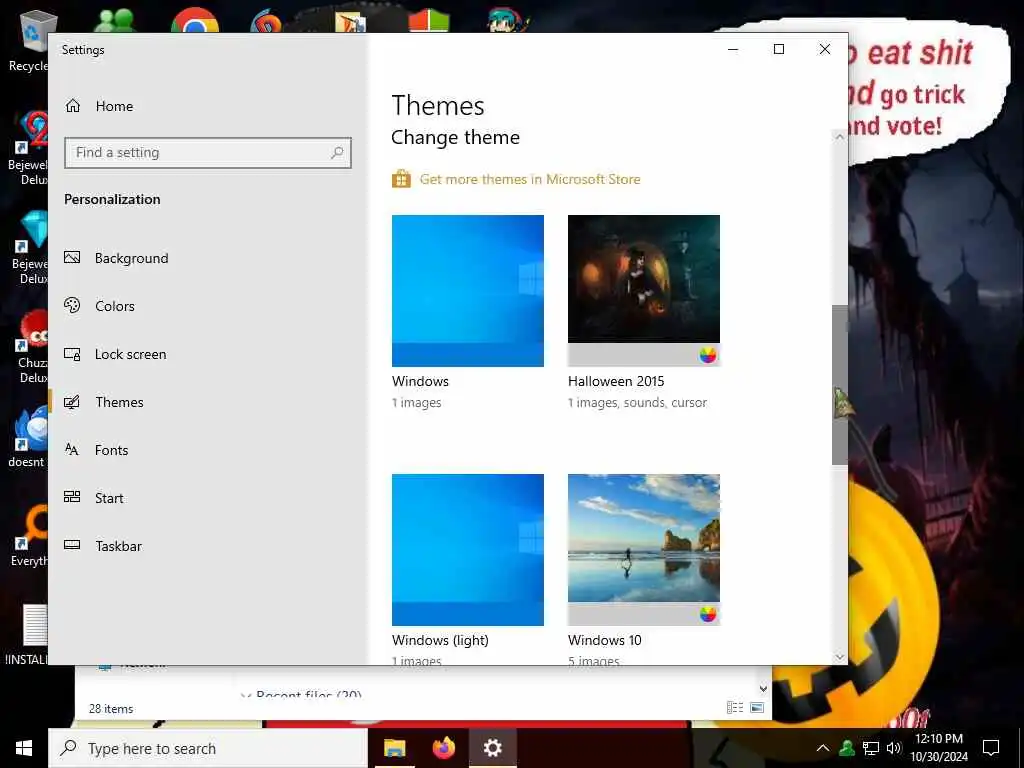Click the green user tray icon

(847, 748)
